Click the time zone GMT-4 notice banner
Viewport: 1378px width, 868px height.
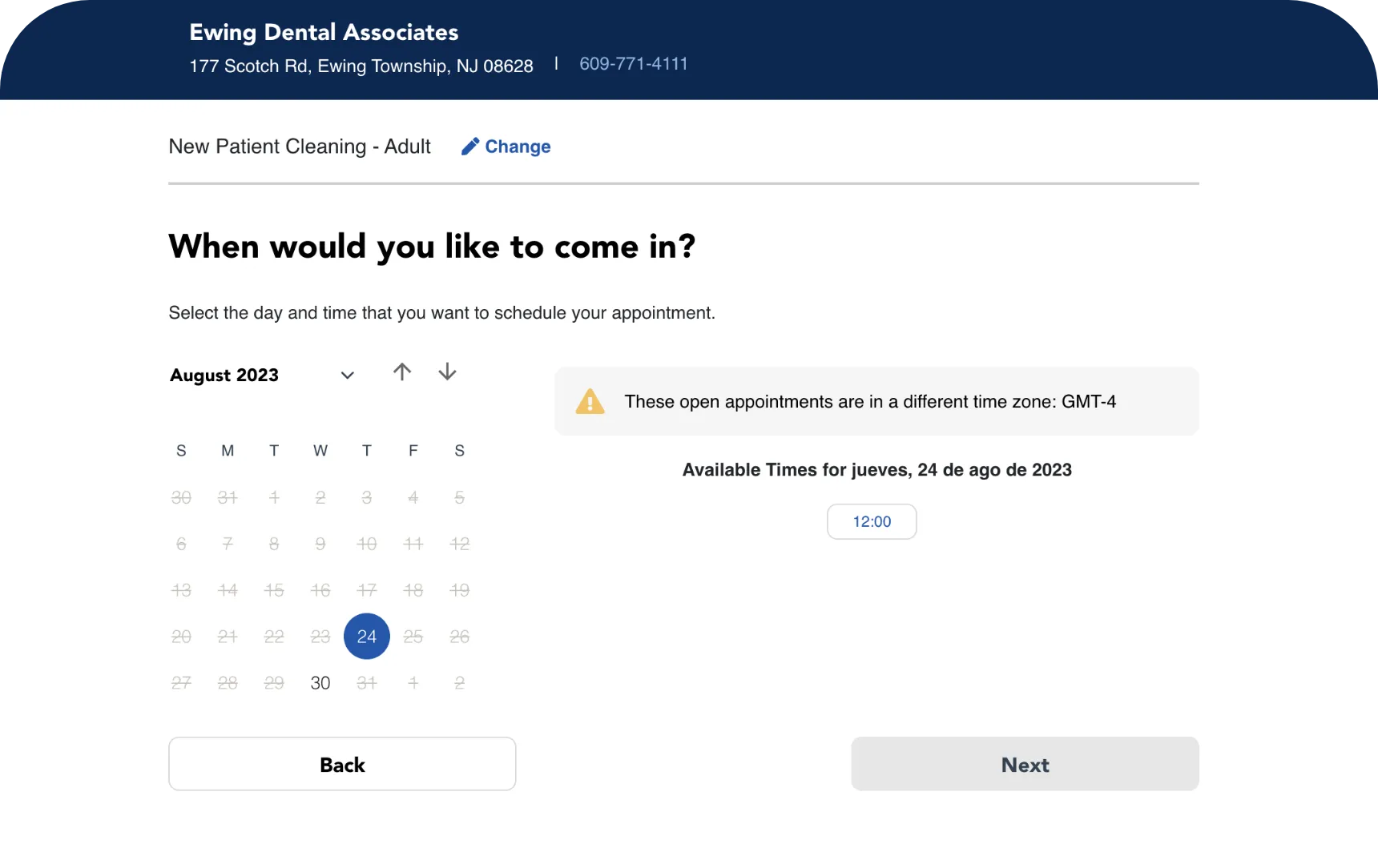pyautogui.click(x=876, y=401)
